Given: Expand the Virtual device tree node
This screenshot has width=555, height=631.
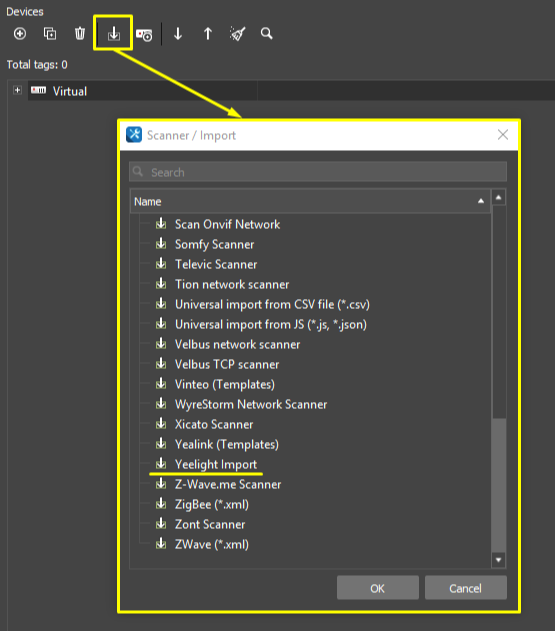Looking at the screenshot, I should pyautogui.click(x=17, y=90).
